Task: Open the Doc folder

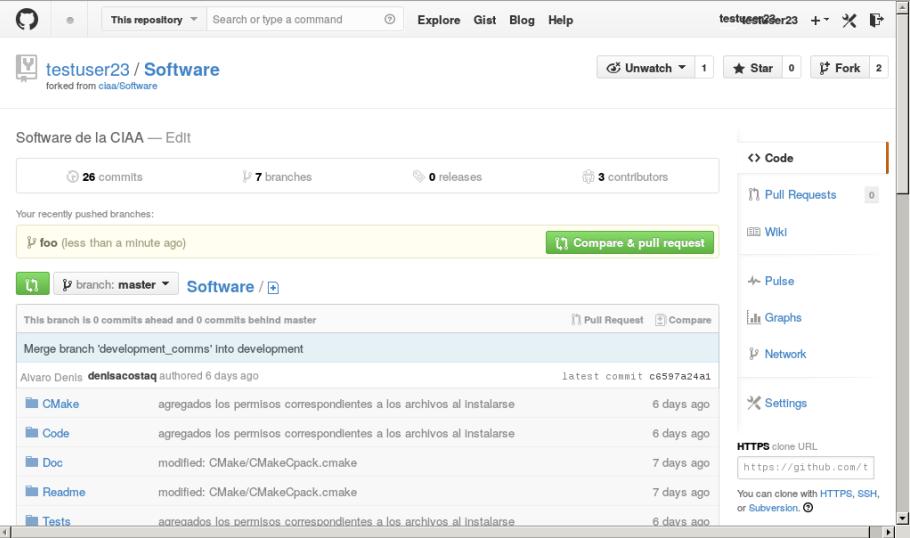Action: (52, 463)
